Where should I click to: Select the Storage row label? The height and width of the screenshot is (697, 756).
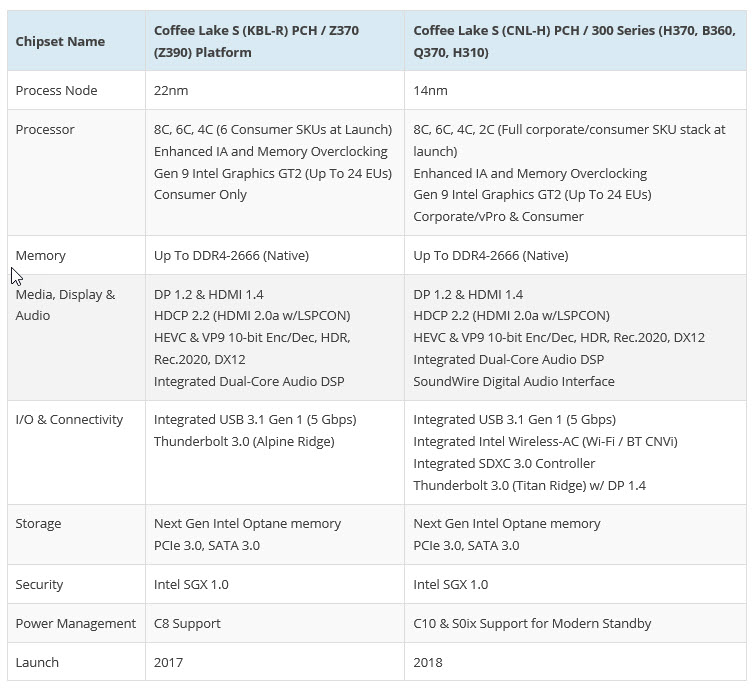pyautogui.click(x=39, y=523)
